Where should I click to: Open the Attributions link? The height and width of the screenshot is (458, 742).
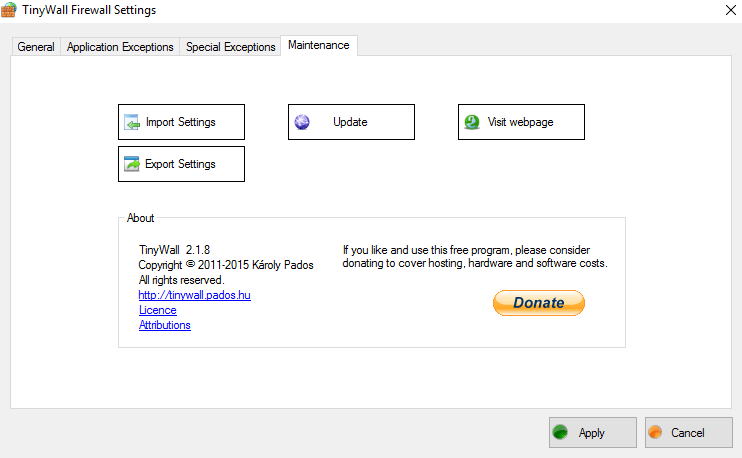click(165, 325)
